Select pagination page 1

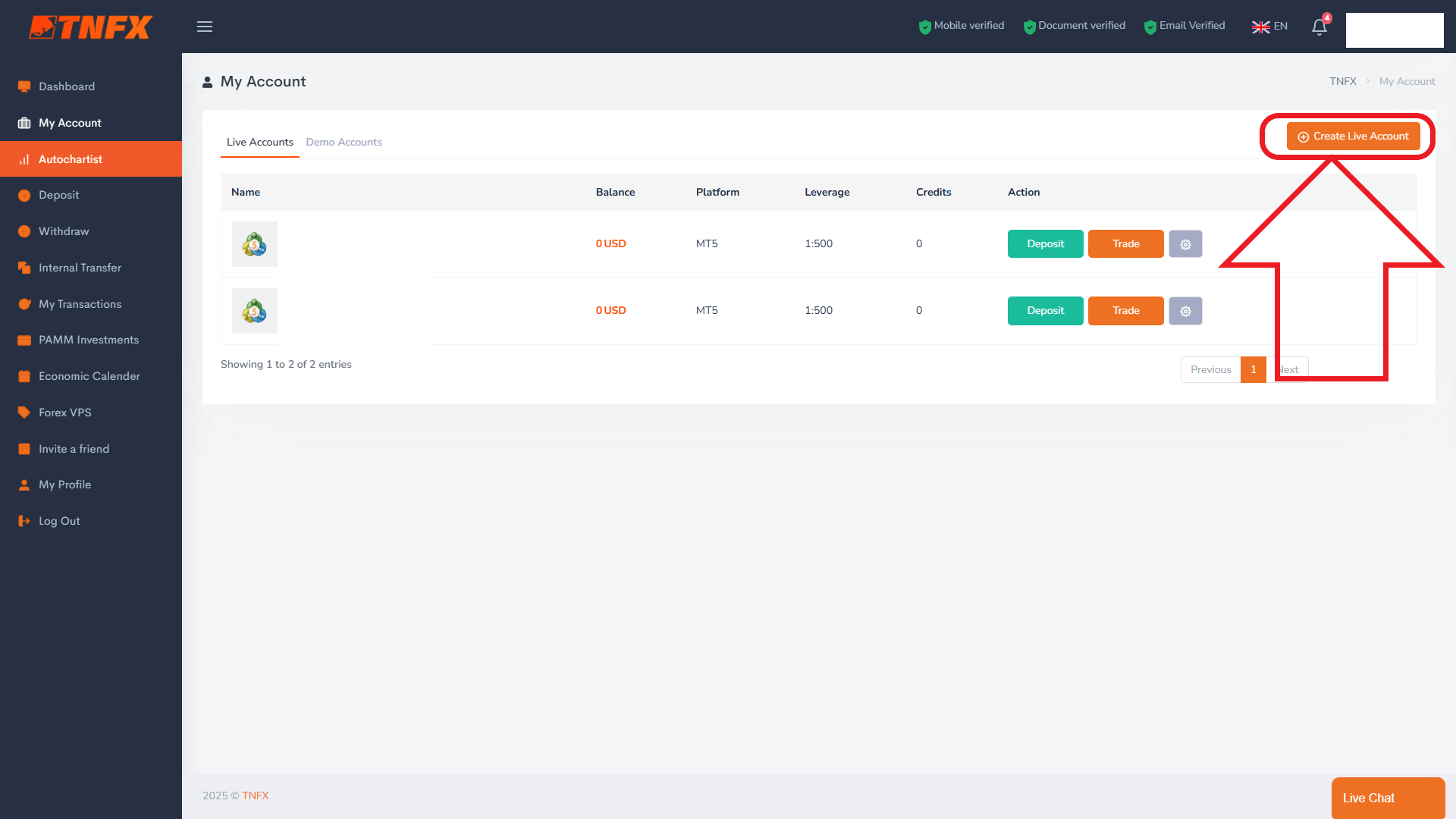tap(1254, 370)
